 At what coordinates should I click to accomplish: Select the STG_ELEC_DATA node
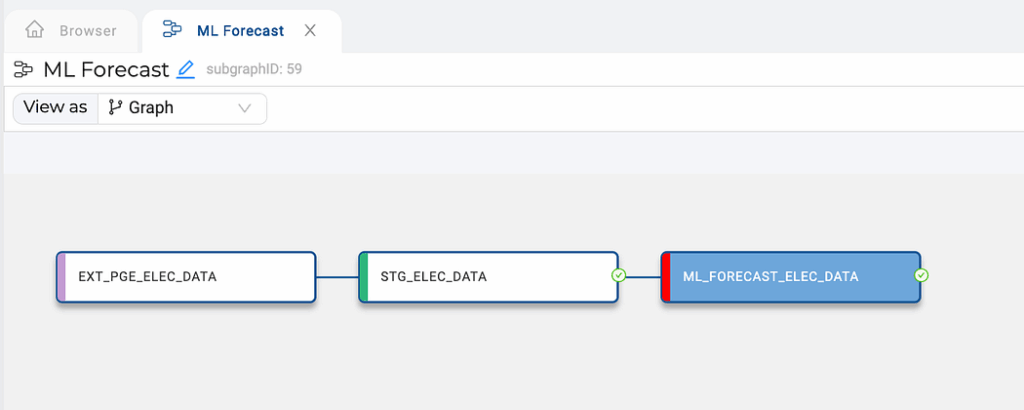pos(488,277)
